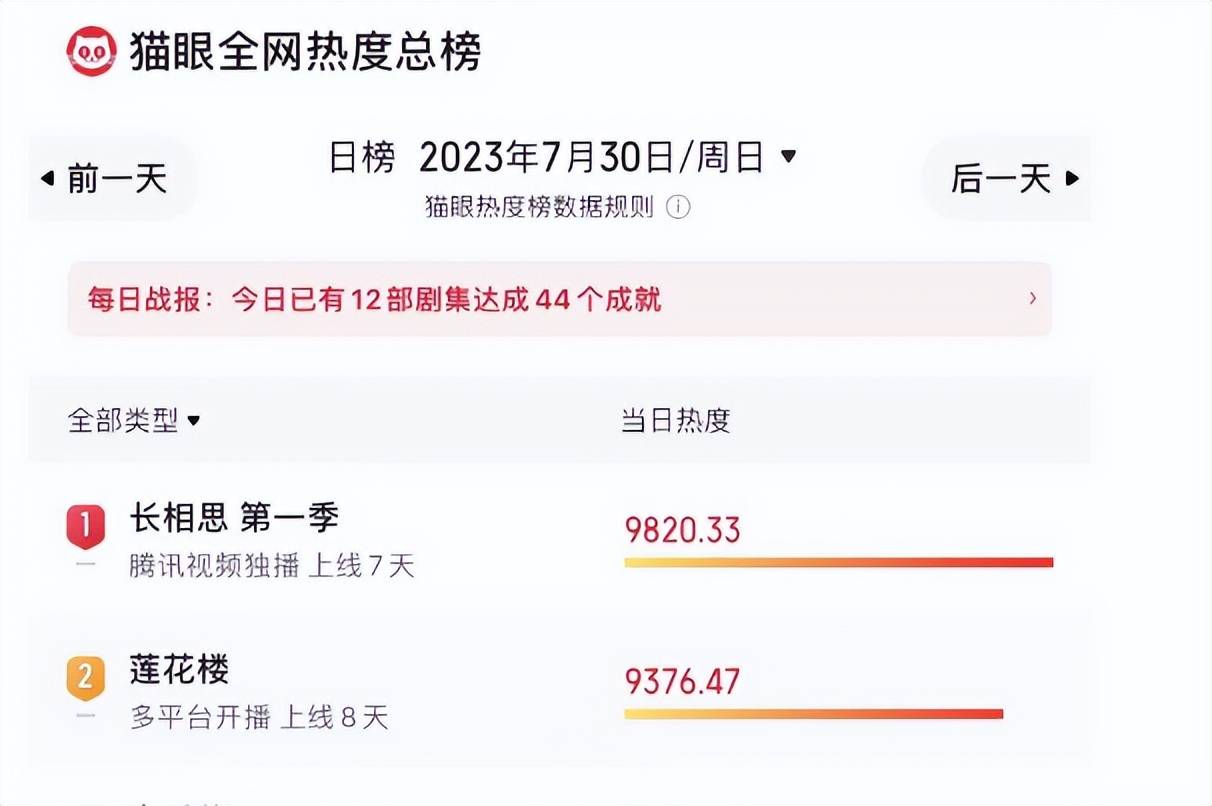Open the 每日战报 daily report banner

(559, 299)
